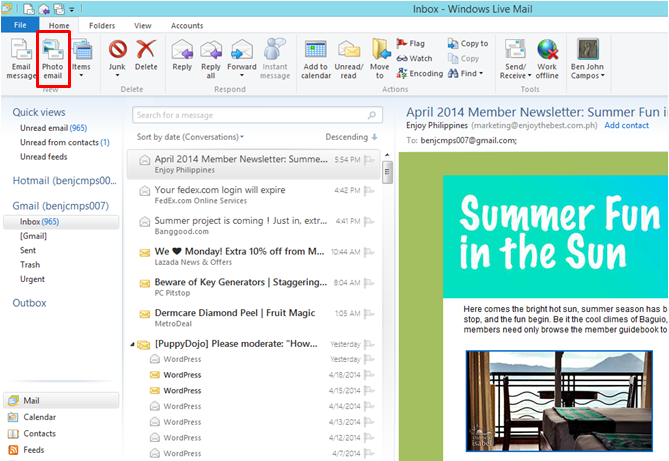Open the Junk dropdown arrow
Viewport: 669px width, 461px height.
tap(117, 76)
